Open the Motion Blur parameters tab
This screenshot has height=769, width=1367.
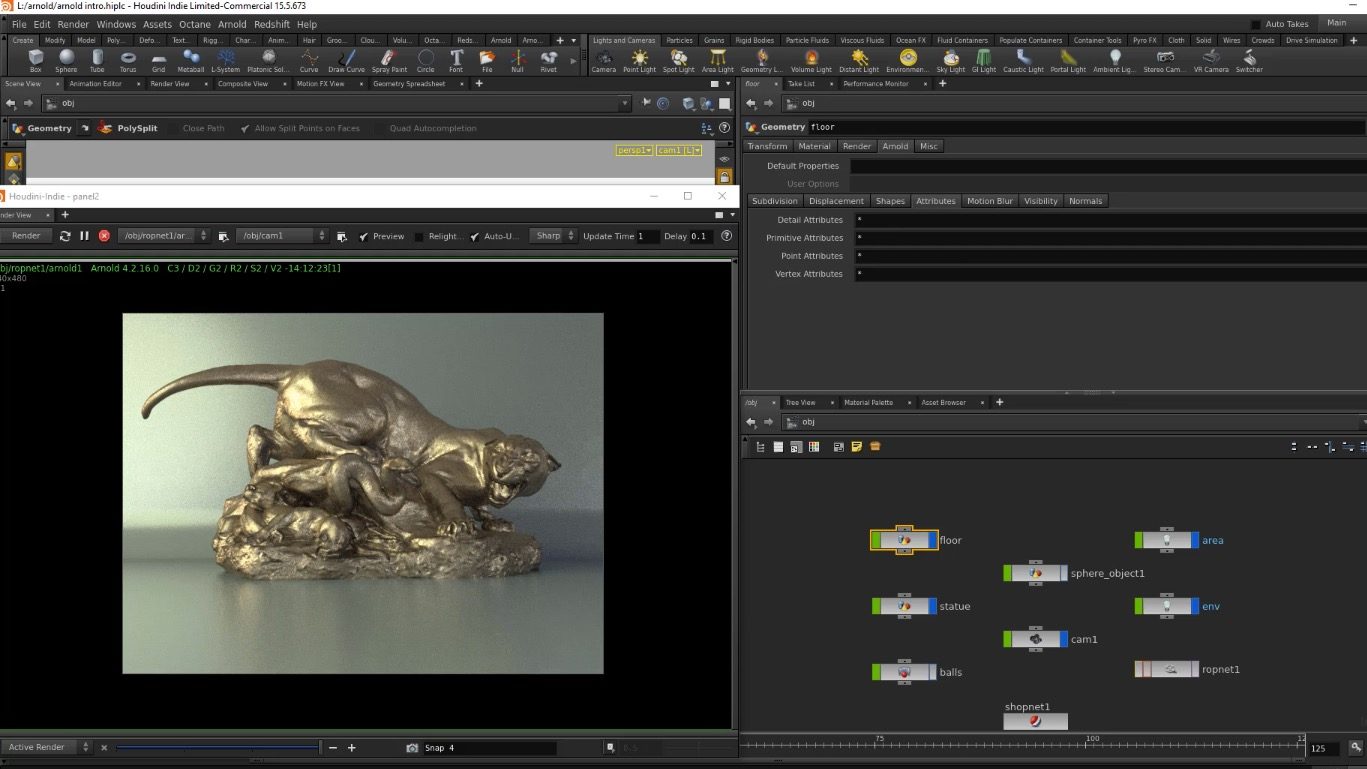coord(989,201)
